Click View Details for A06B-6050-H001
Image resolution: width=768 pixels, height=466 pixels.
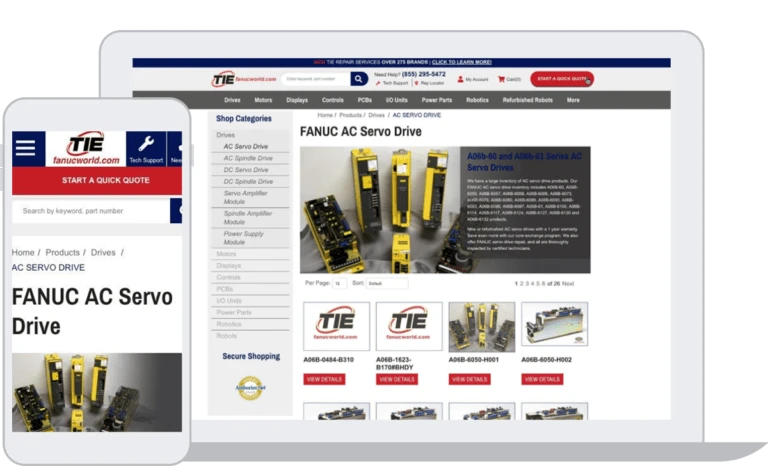(x=469, y=379)
